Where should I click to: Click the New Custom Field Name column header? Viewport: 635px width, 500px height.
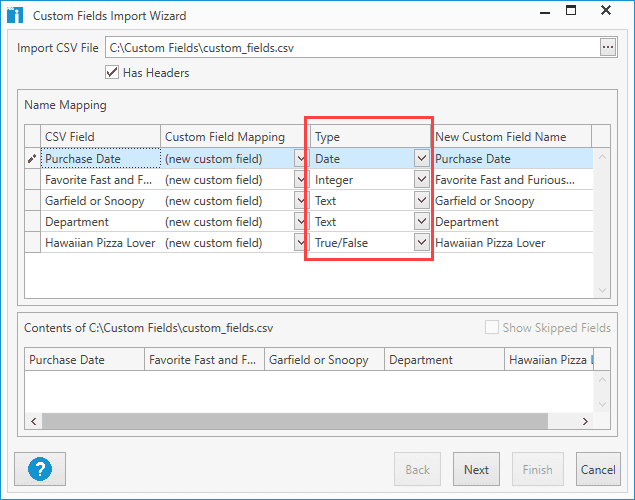(x=511, y=136)
